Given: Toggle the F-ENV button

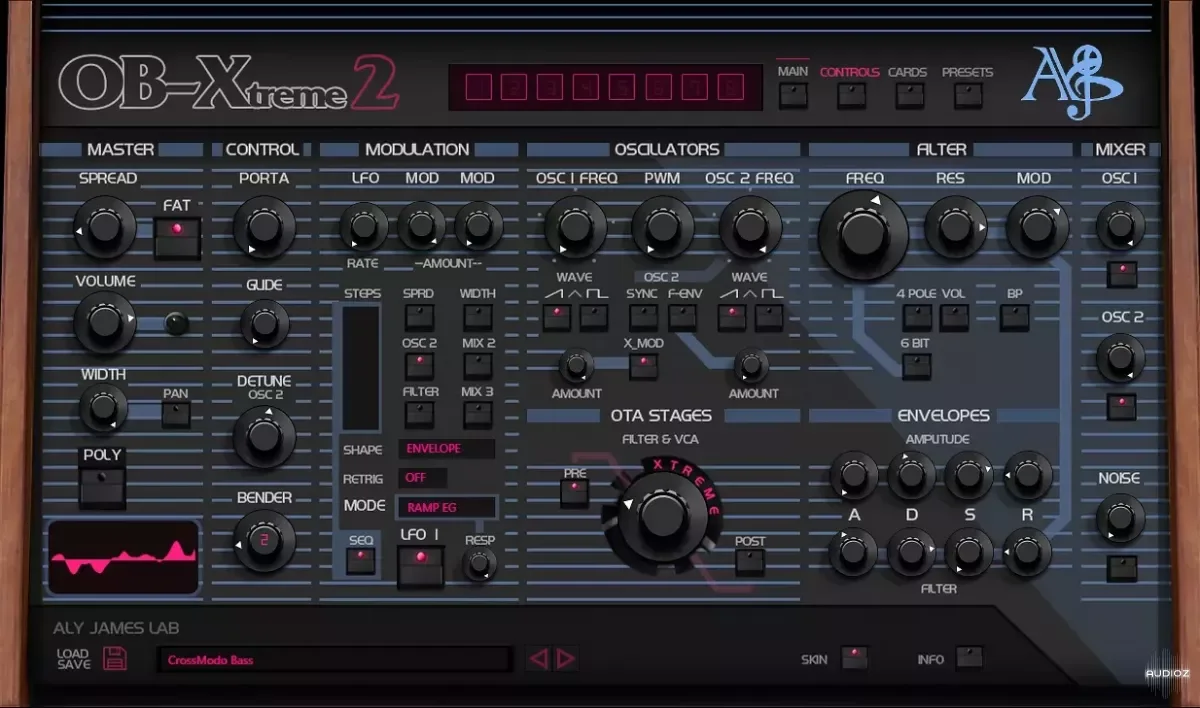Looking at the screenshot, I should (x=683, y=318).
